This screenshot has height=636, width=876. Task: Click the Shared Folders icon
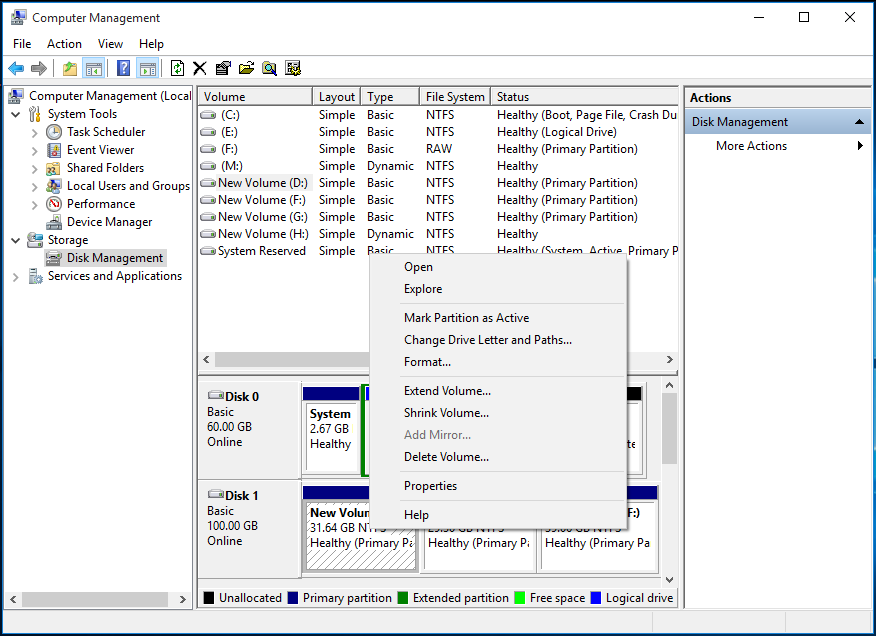[x=53, y=168]
